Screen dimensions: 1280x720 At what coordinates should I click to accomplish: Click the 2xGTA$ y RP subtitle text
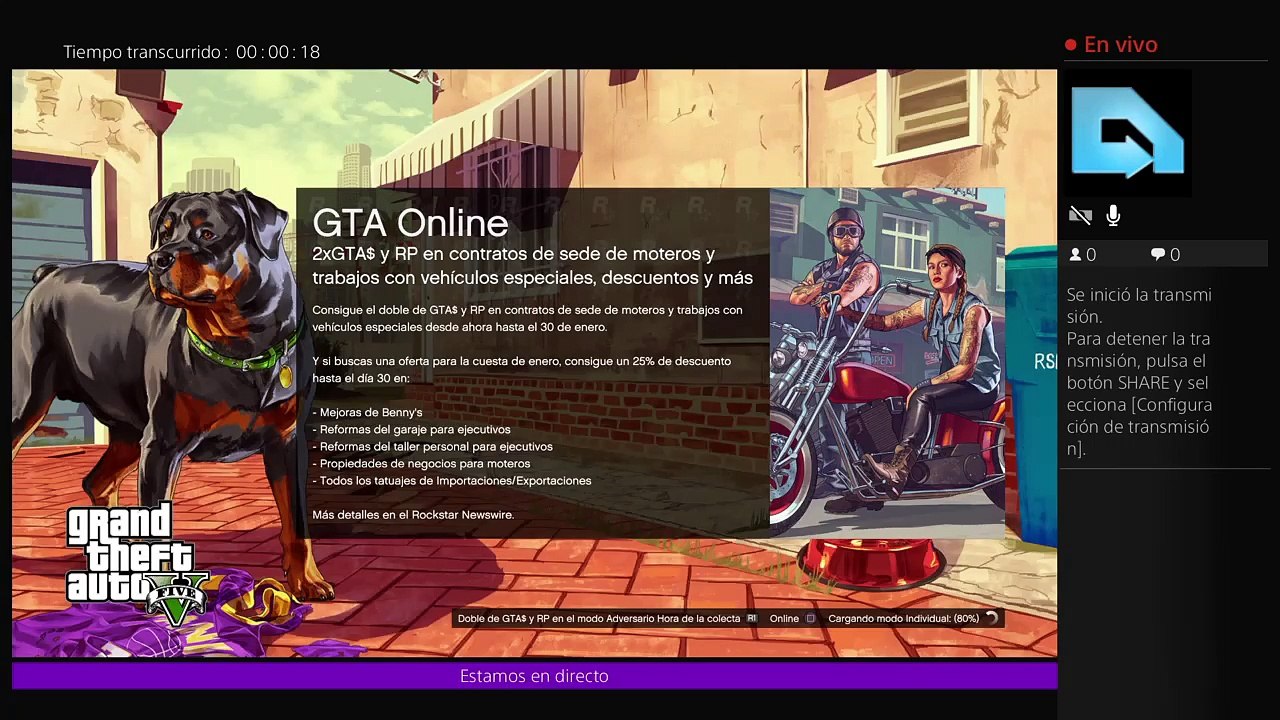coord(532,265)
